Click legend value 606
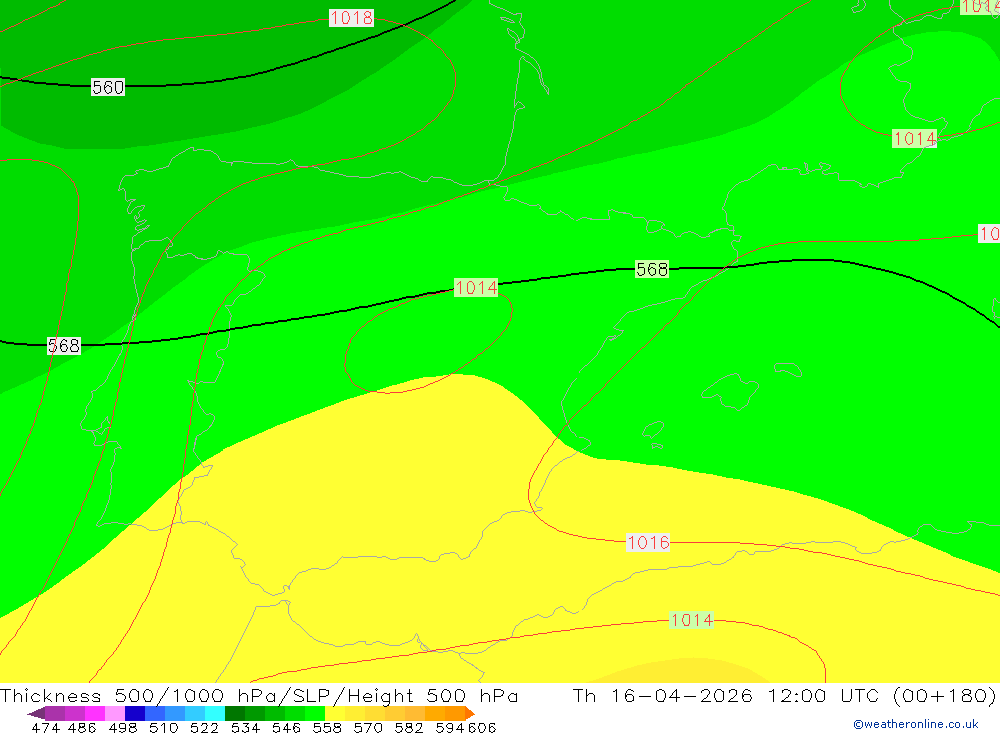The image size is (1000, 733). (482, 727)
